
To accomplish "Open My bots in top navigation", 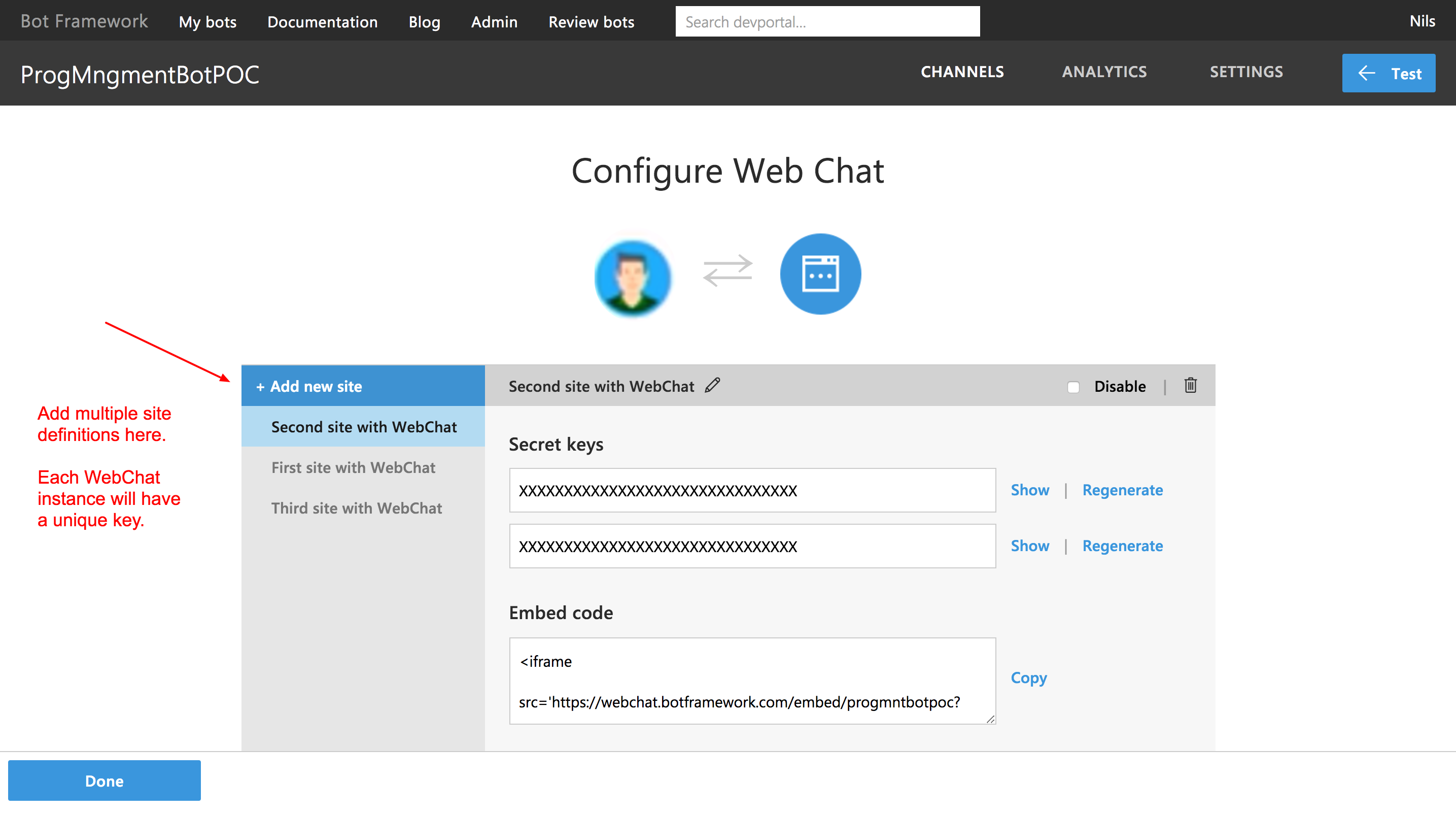I will (x=207, y=22).
